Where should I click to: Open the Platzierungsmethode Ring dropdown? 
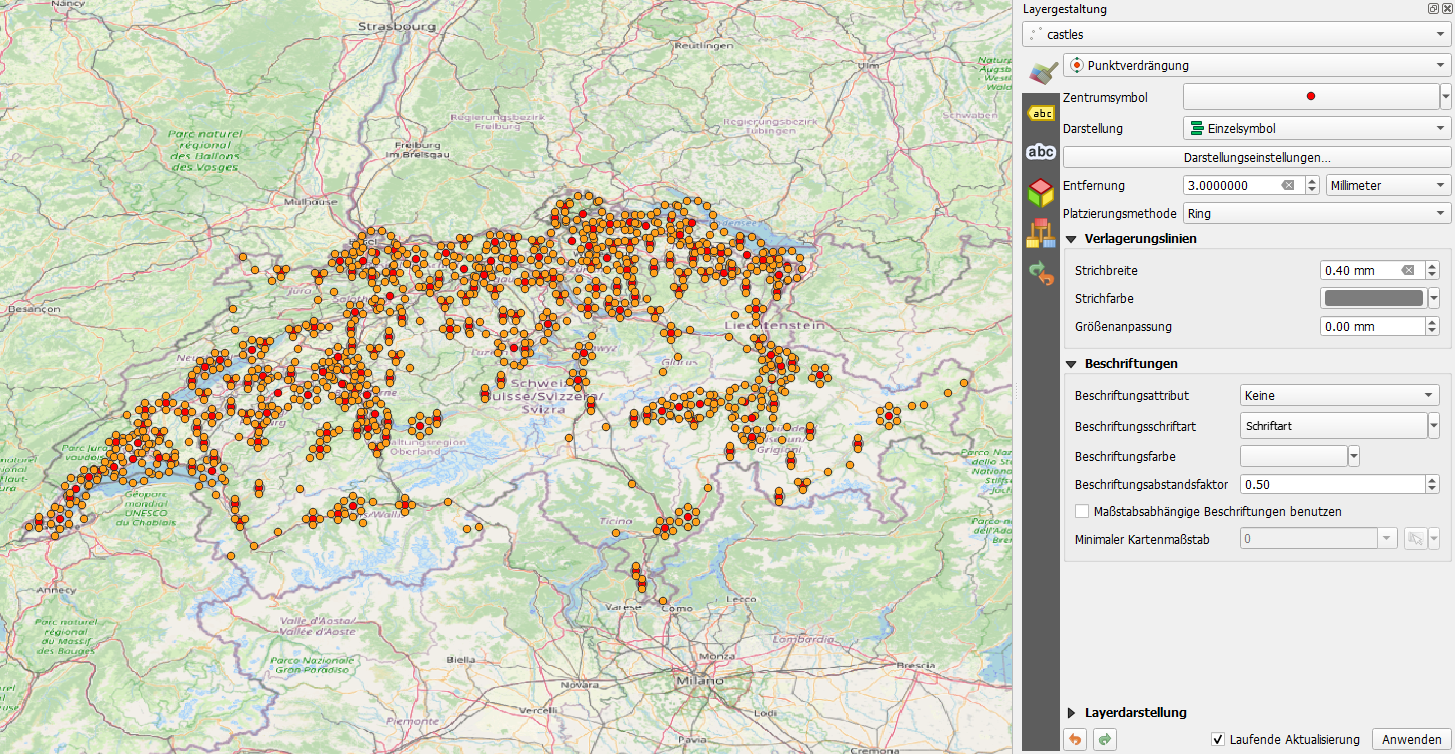click(x=1316, y=213)
